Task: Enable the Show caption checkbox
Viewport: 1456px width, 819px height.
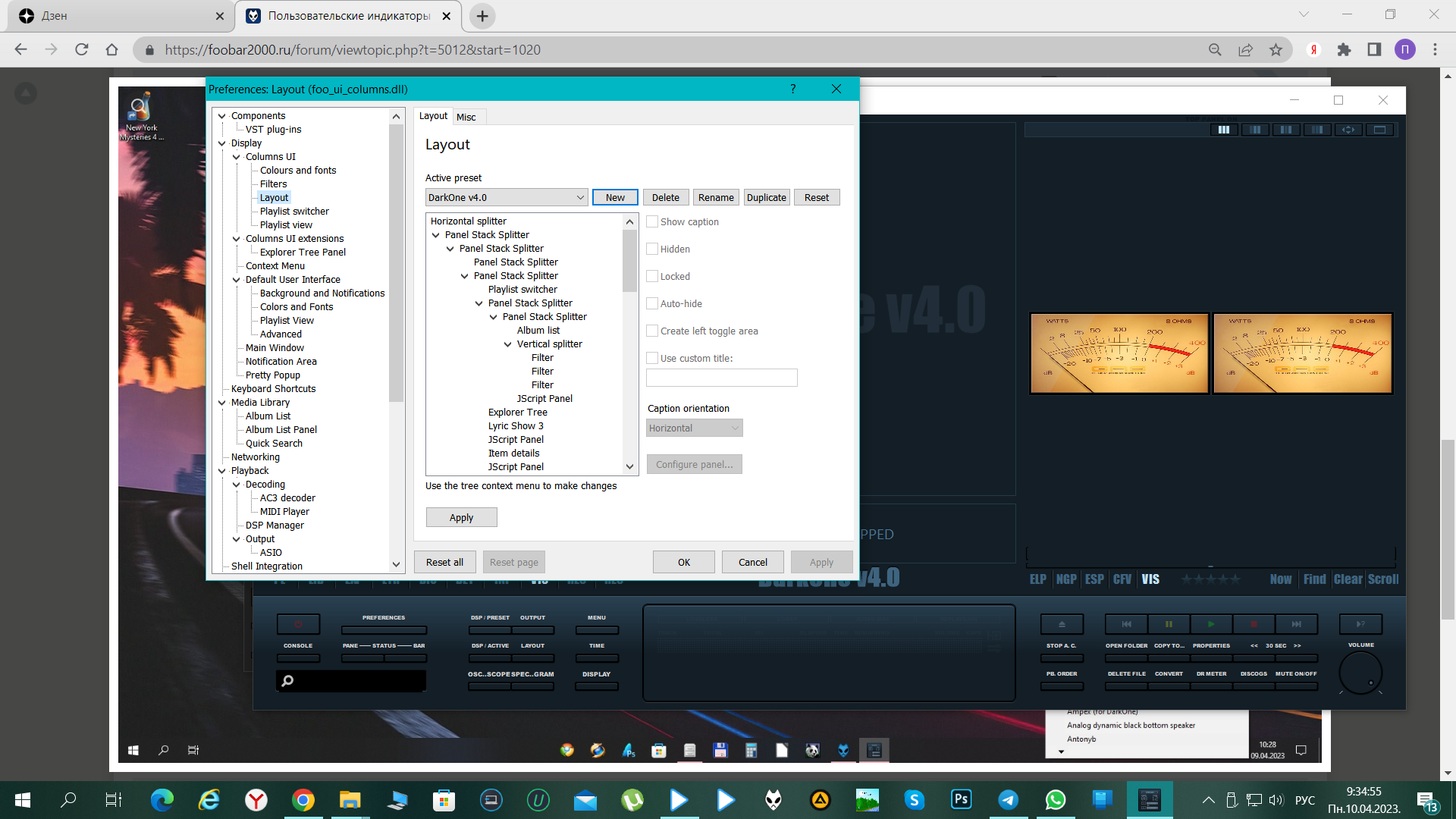Action: [652, 221]
